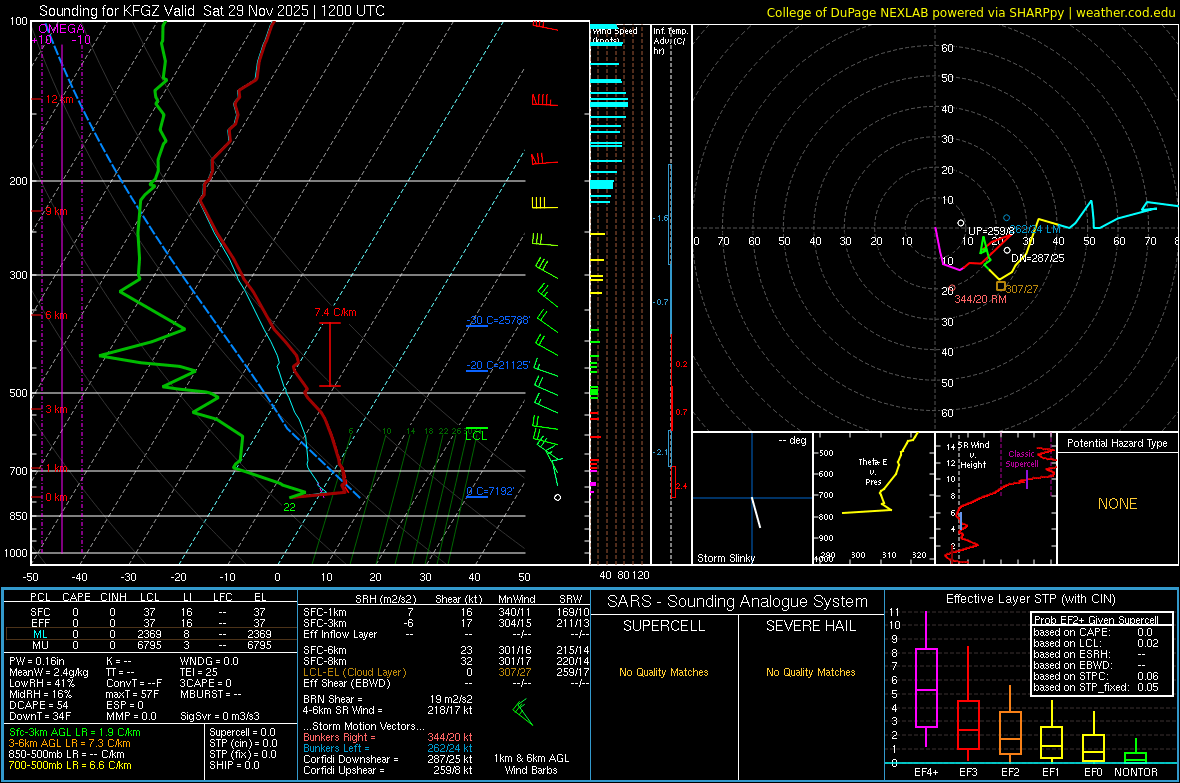Image resolution: width=1180 pixels, height=783 pixels.
Task: Click the SHIP = 0.0 value
Action: pyautogui.click(x=234, y=765)
